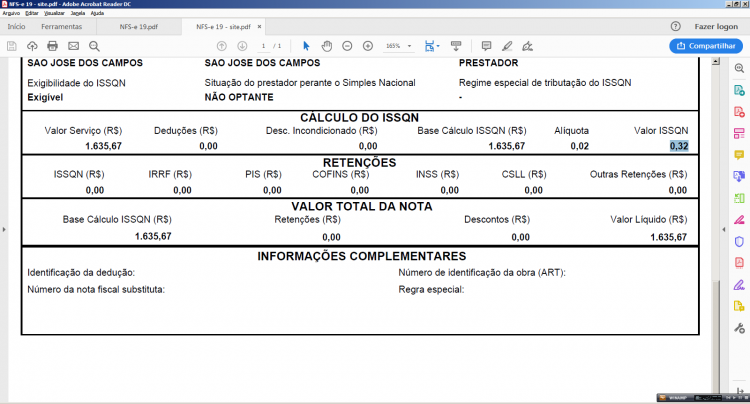Screen dimensions: 750x404
Task: Click the Print file icon
Action: point(53,46)
